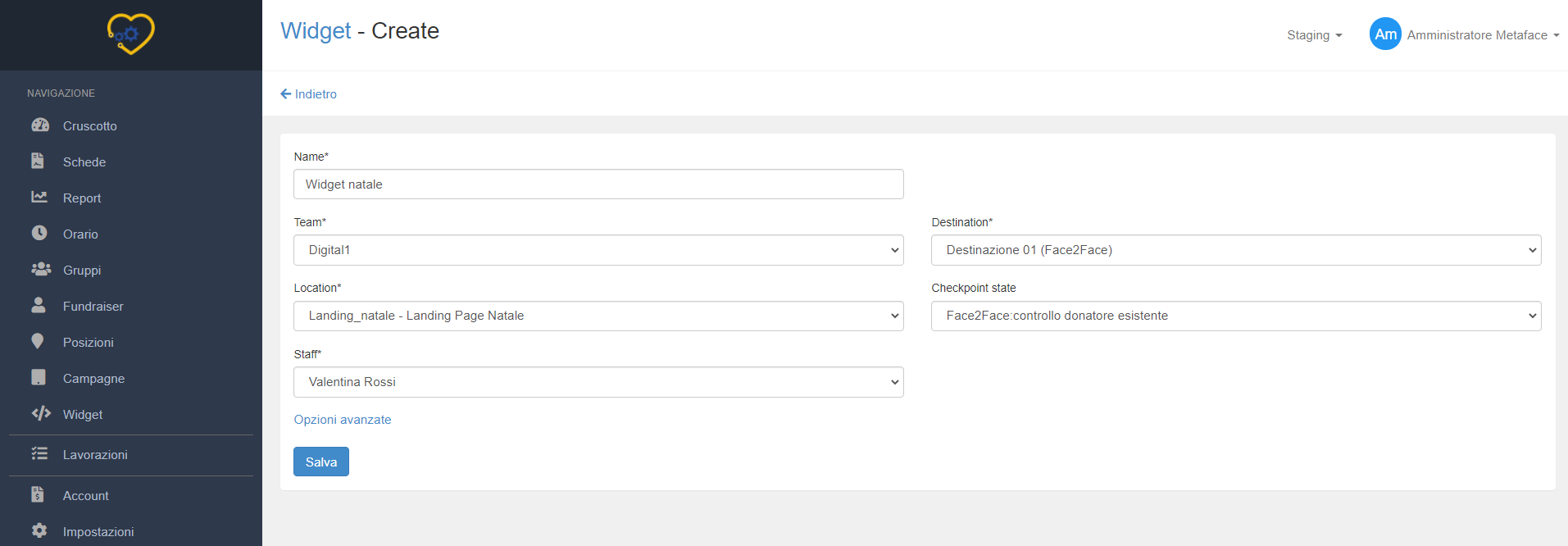Click the Name field containing Widget natale

coord(598,184)
